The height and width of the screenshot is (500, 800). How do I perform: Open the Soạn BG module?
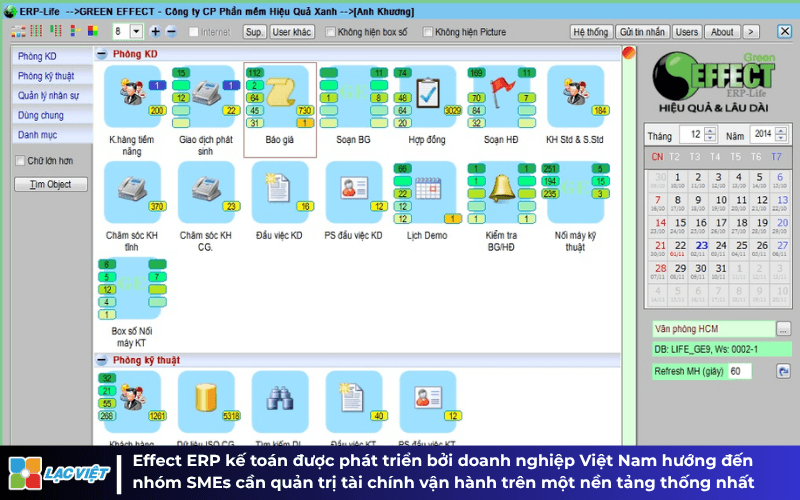(x=353, y=95)
